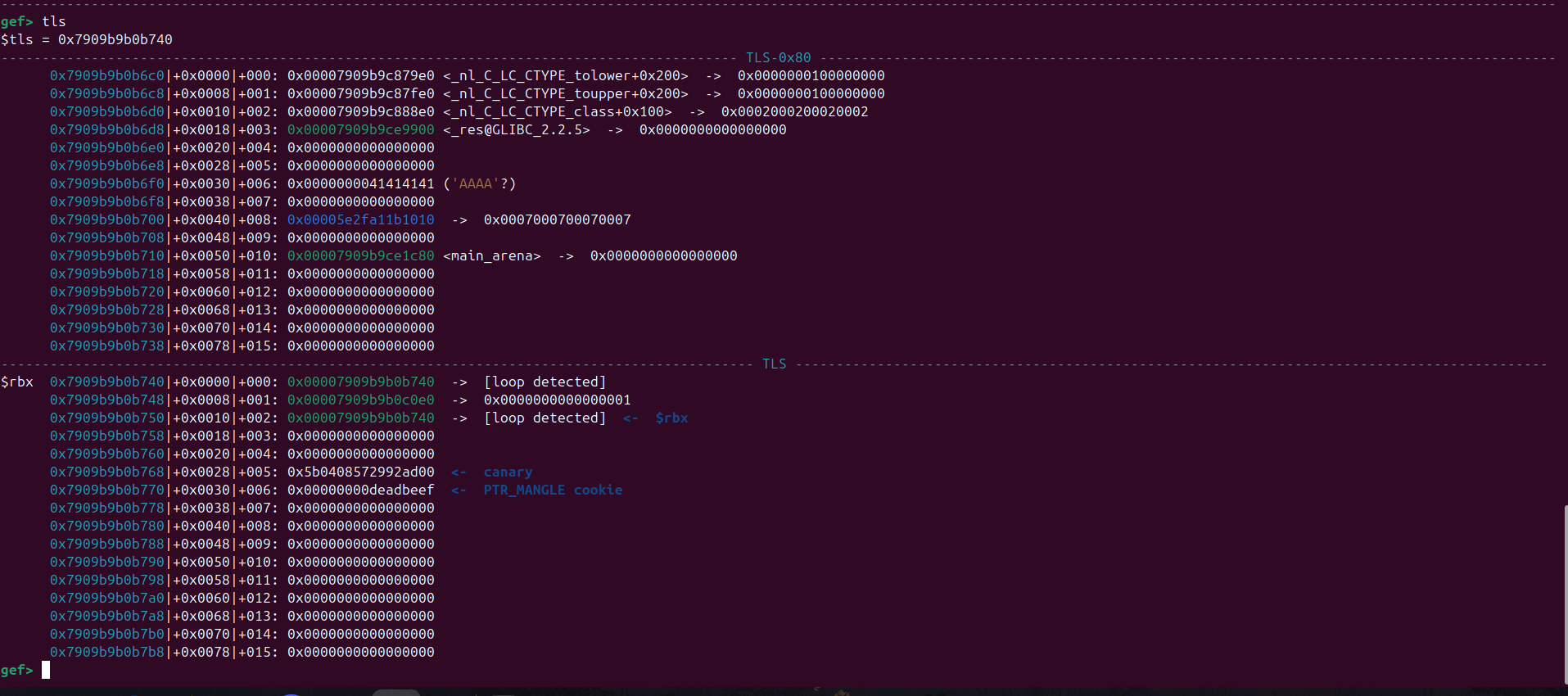Click the TLS-0x80 section header
The height and width of the screenshot is (696, 1568).
click(x=778, y=57)
